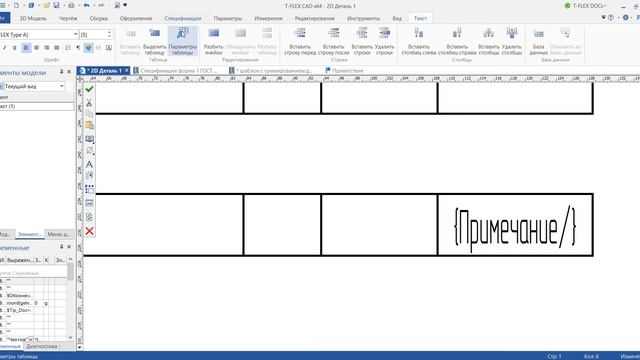640x360 pixels.
Task: Open the 3D Модель ribbon tab
Action: [33, 18]
